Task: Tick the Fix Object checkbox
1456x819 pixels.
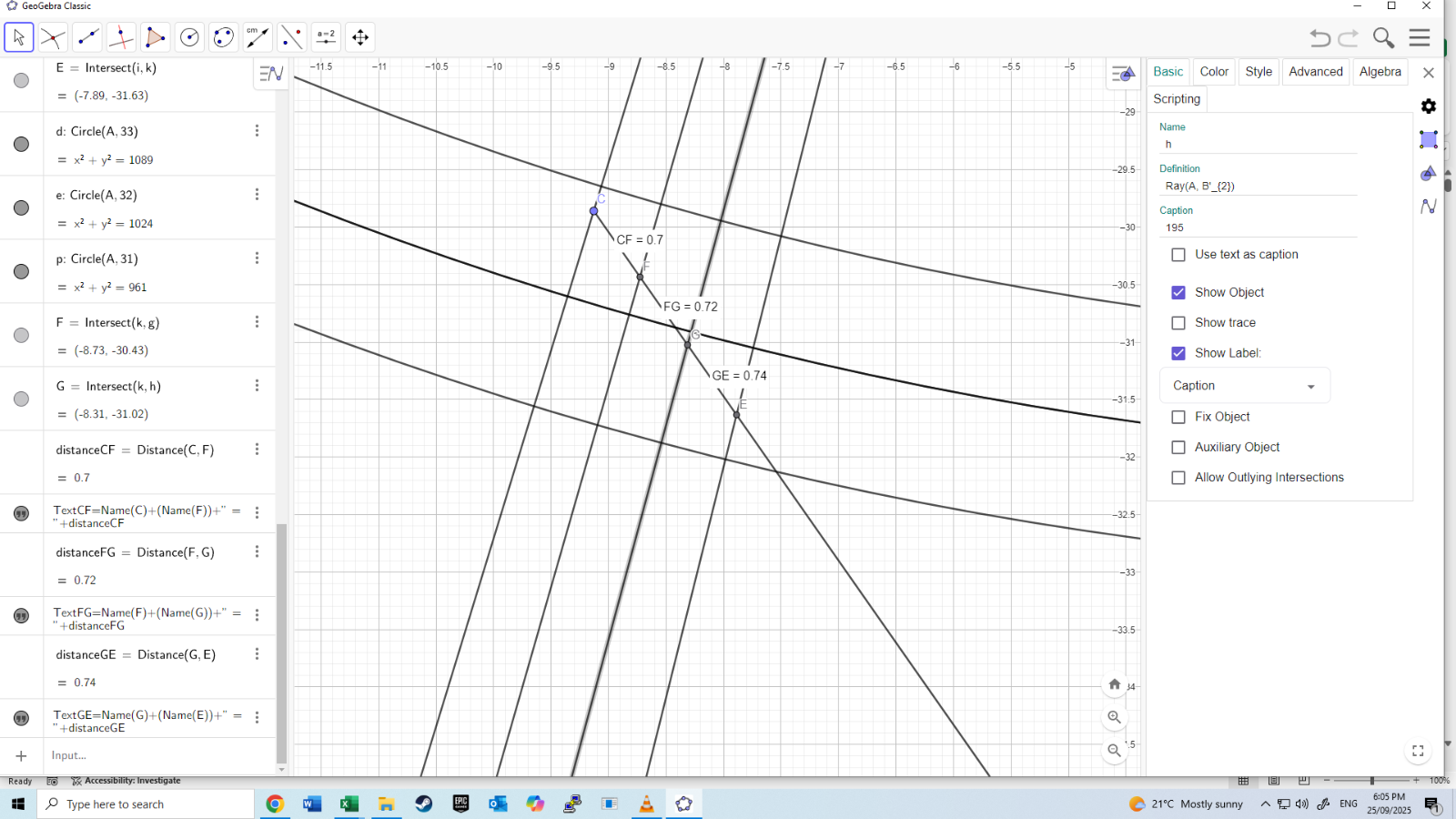Action: pyautogui.click(x=1178, y=417)
